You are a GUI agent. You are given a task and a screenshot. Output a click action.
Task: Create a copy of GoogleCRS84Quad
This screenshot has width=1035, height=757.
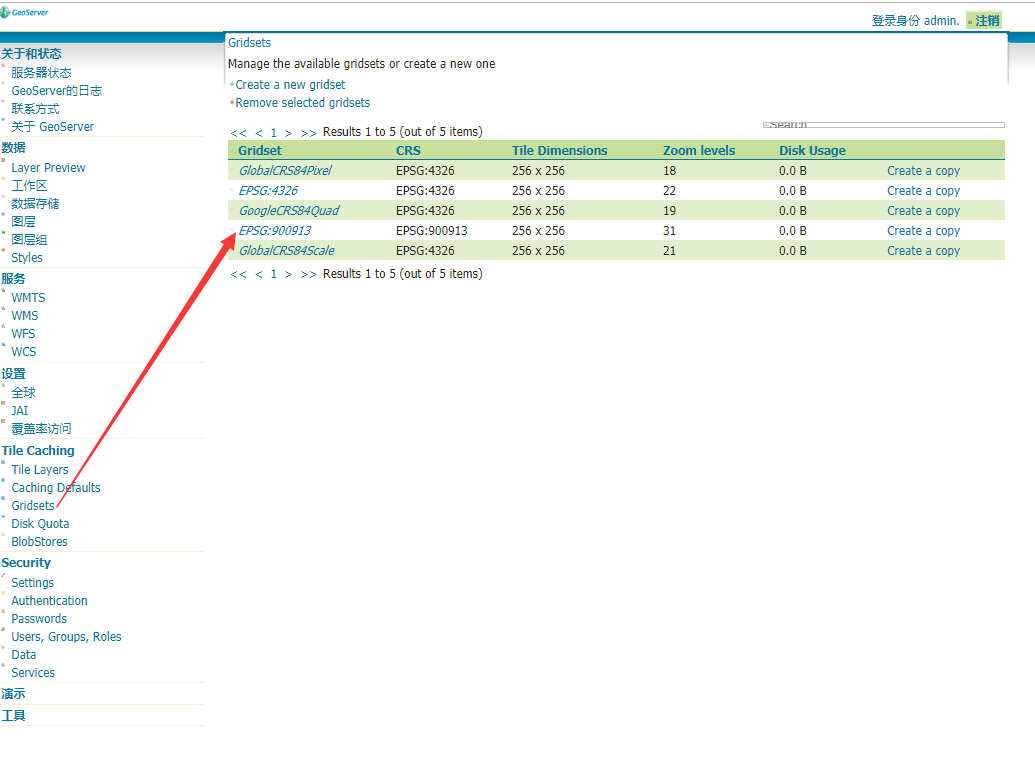[x=923, y=211]
